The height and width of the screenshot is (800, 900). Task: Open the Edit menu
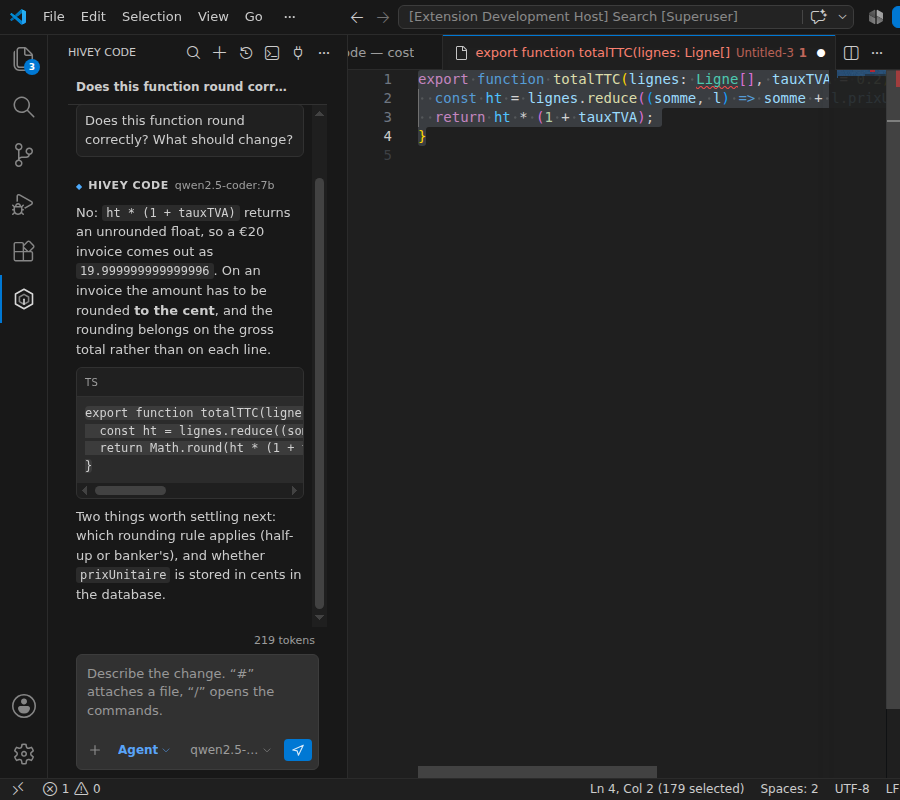pyautogui.click(x=93, y=17)
